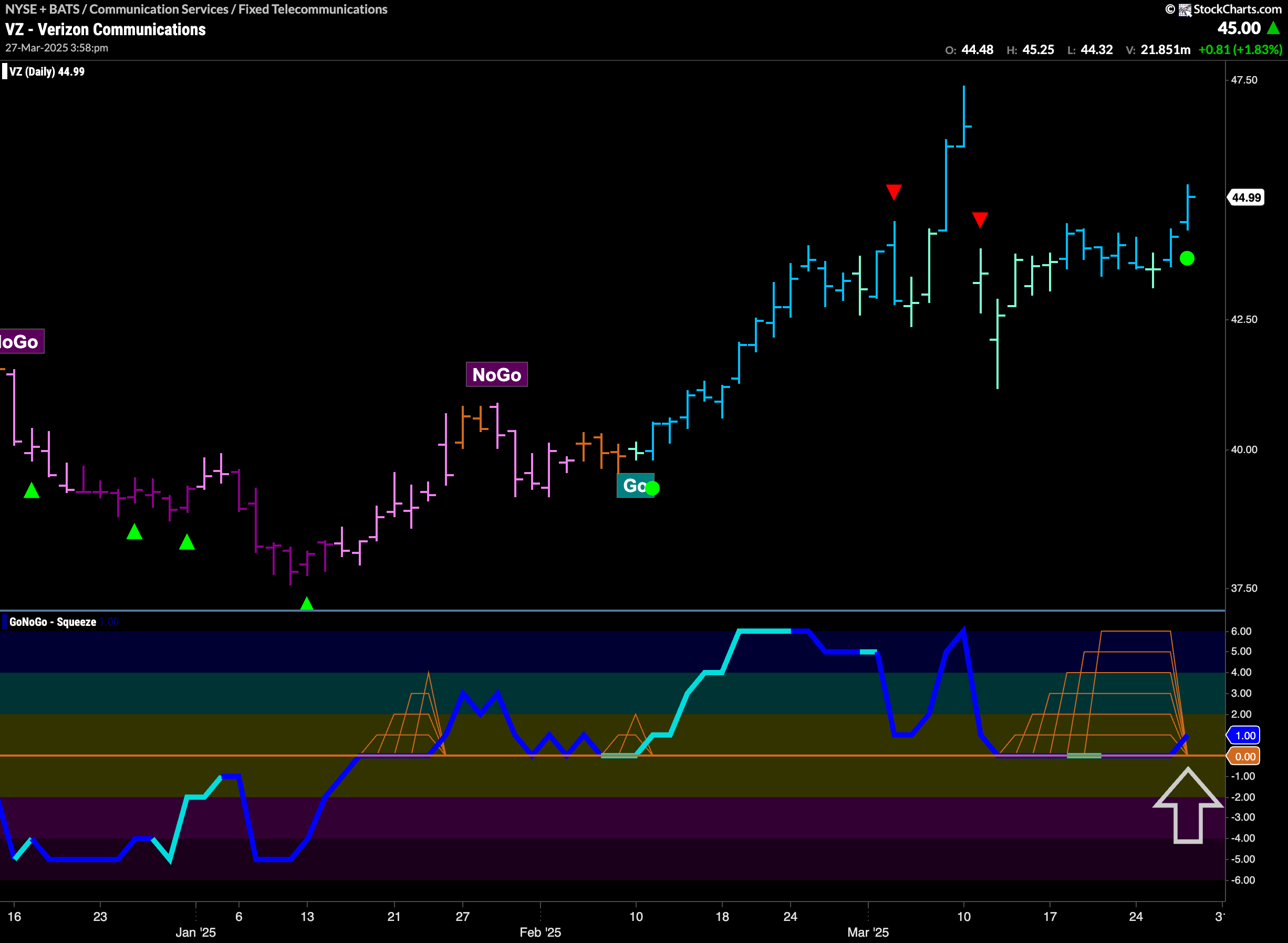The height and width of the screenshot is (943, 1288).
Task: Click the low value 44.32
Action: (x=1097, y=50)
